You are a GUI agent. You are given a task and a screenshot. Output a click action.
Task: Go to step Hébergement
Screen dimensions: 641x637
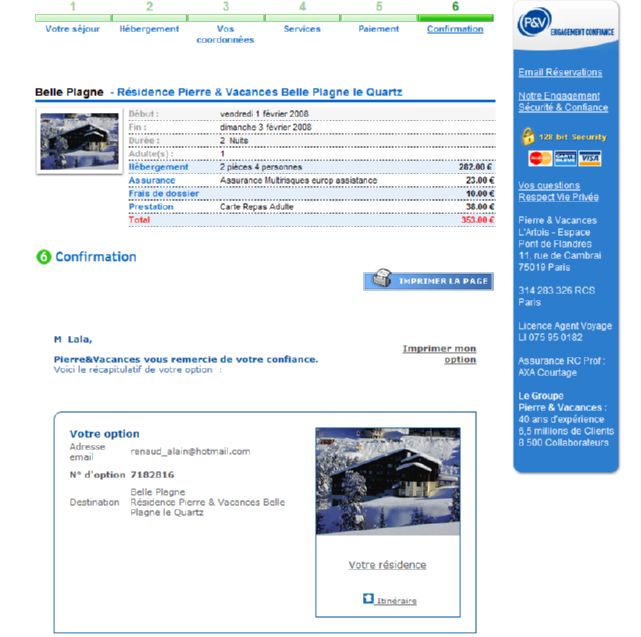[x=149, y=29]
